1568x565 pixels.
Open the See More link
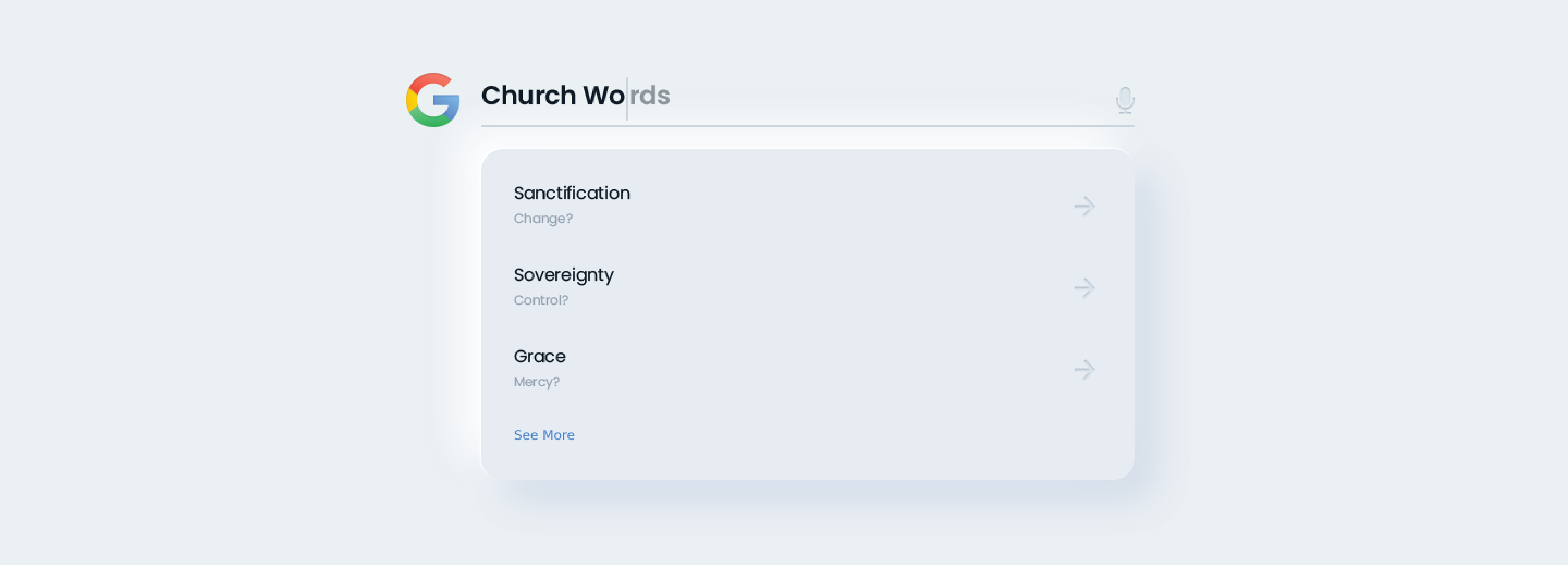[x=544, y=435]
